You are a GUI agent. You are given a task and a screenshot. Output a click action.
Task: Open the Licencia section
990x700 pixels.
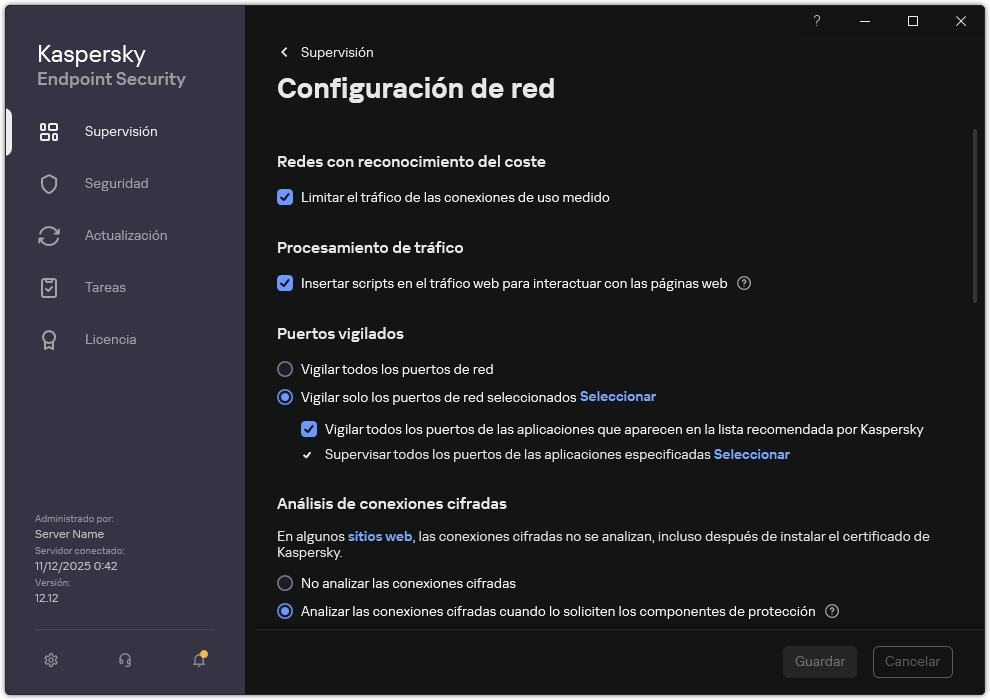point(110,339)
